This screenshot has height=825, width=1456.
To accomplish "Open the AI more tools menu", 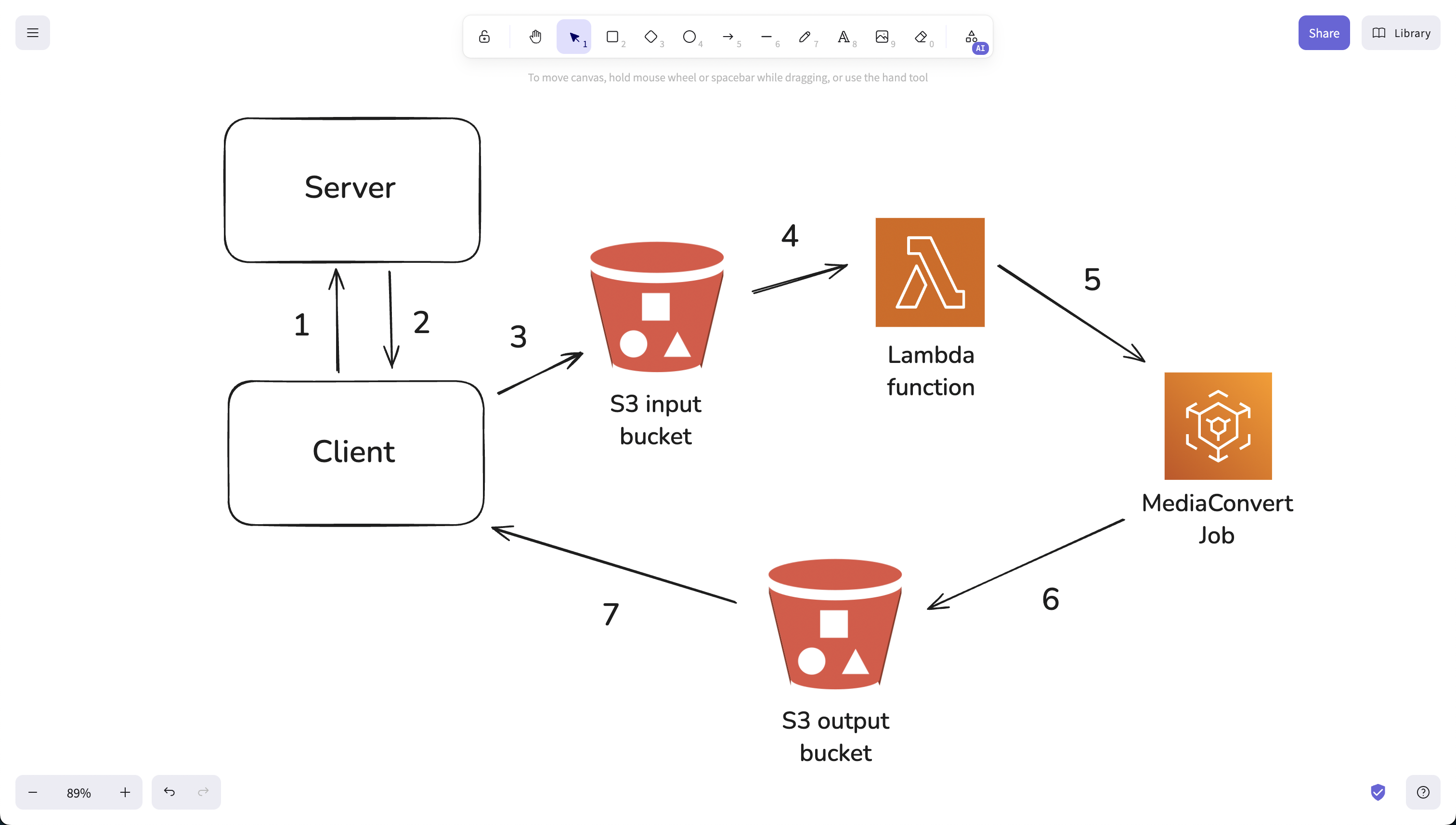I will point(972,37).
